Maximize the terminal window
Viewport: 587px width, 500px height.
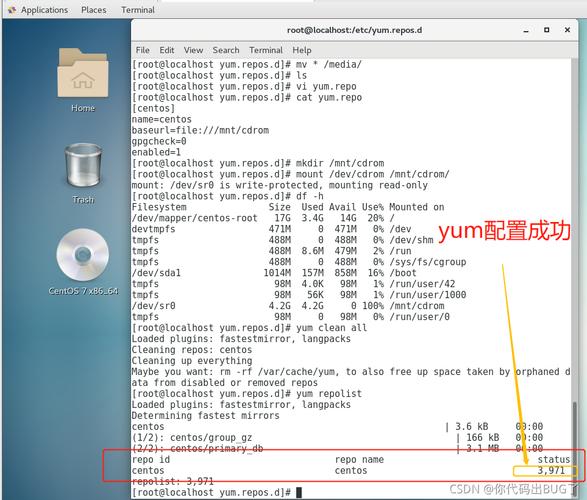pos(547,30)
